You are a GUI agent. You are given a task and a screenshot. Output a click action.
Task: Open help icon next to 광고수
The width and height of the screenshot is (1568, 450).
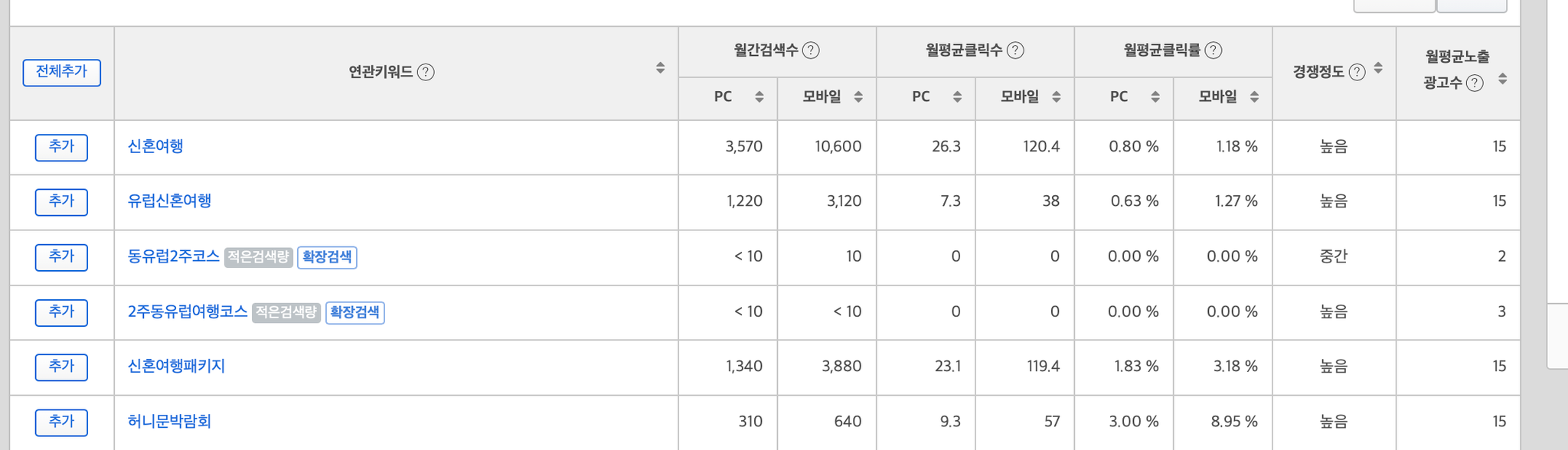(x=1475, y=83)
